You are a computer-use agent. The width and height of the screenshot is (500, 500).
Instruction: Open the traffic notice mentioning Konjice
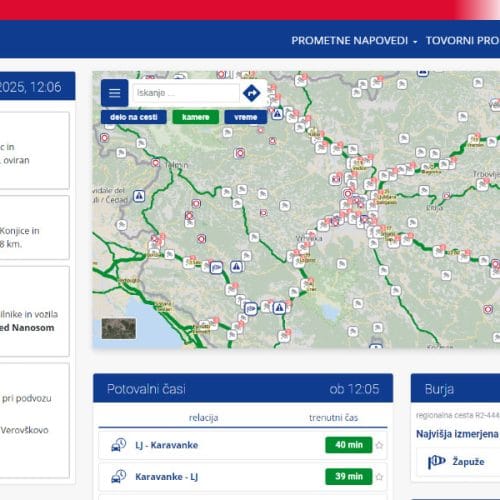coord(34,228)
